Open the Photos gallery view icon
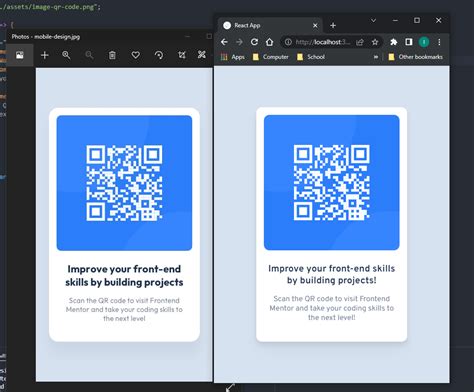 [20, 55]
